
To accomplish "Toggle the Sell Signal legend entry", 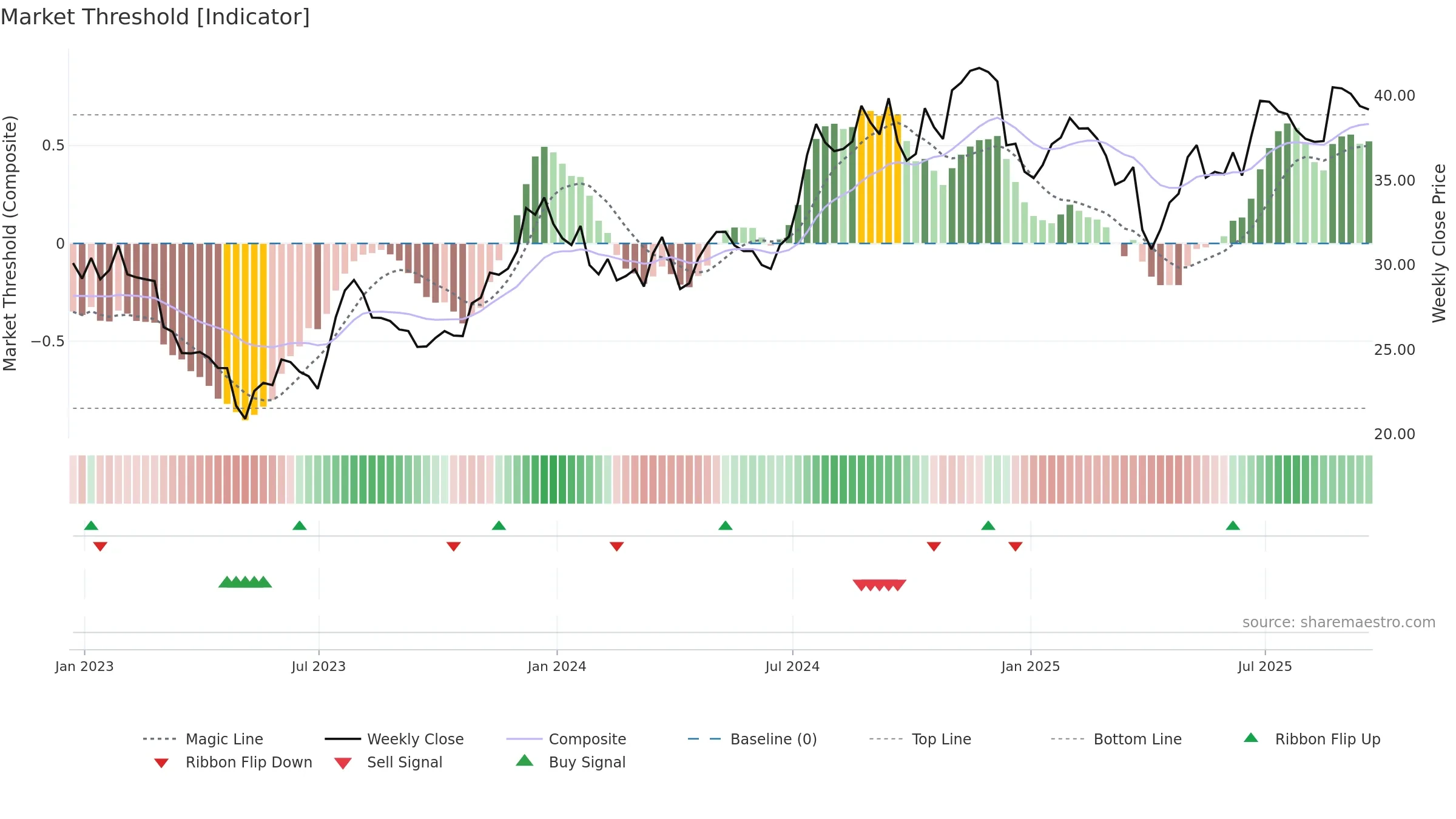I will [x=388, y=762].
